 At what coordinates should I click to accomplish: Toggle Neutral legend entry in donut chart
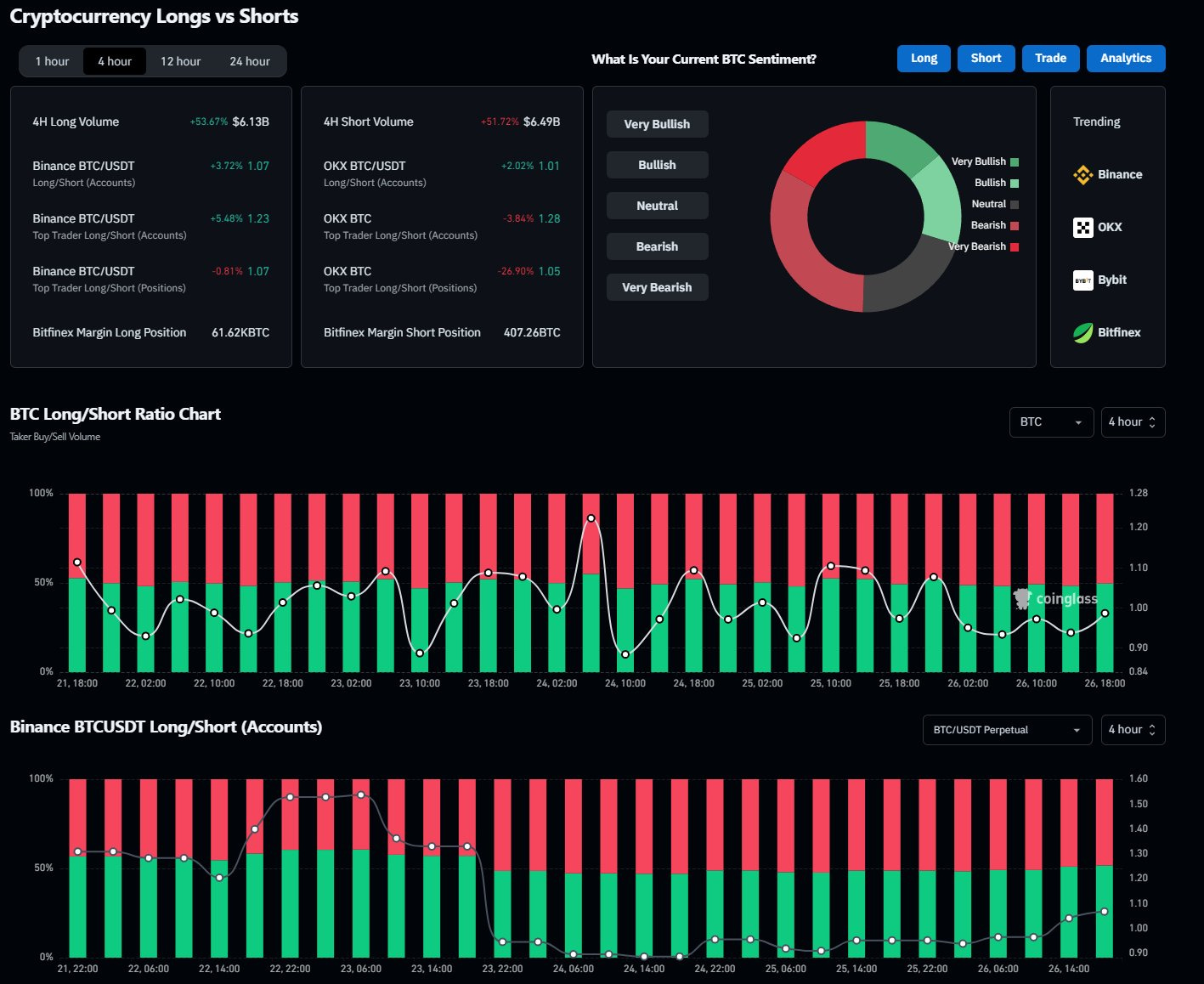coord(995,204)
